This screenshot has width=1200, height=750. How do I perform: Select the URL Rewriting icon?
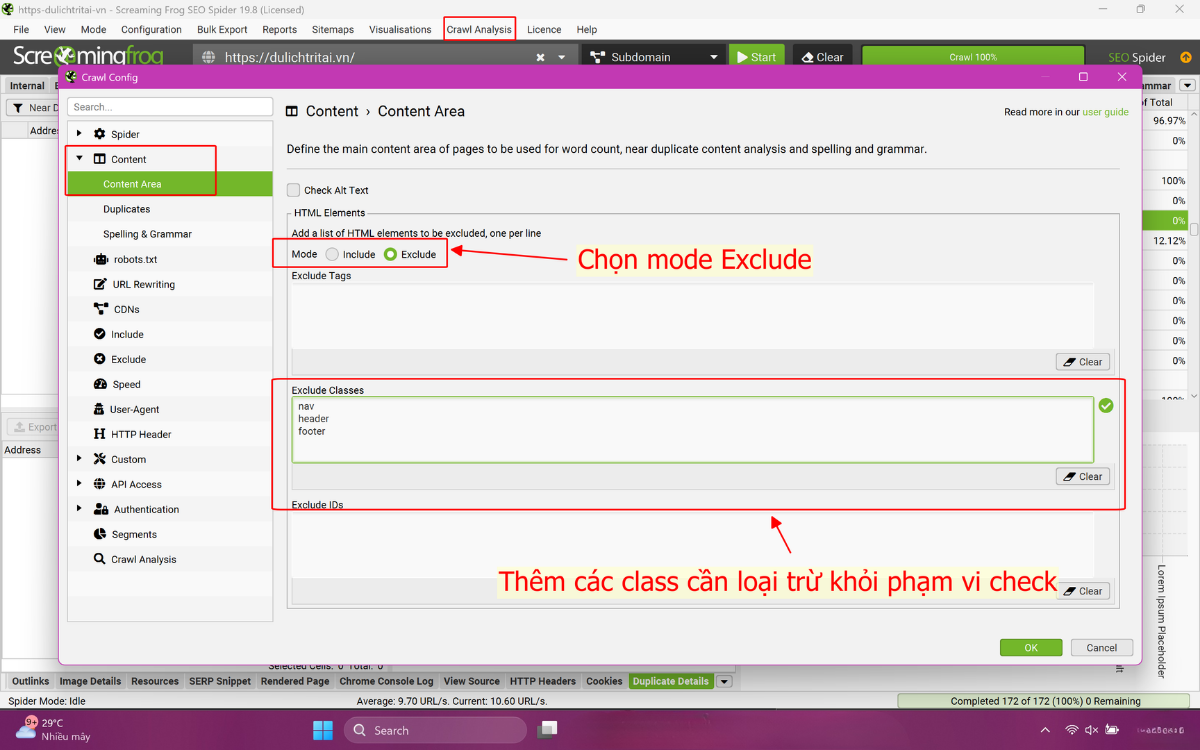[x=100, y=284]
